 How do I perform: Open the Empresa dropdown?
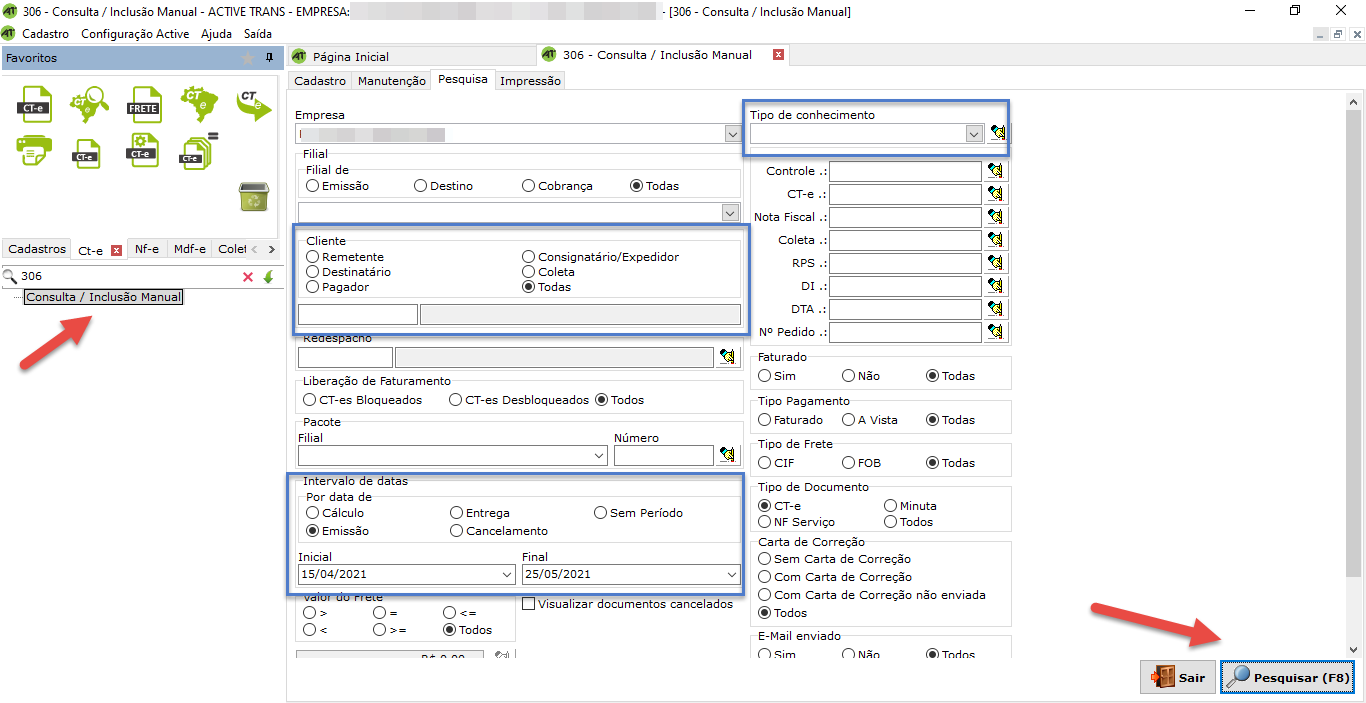pyautogui.click(x=733, y=133)
